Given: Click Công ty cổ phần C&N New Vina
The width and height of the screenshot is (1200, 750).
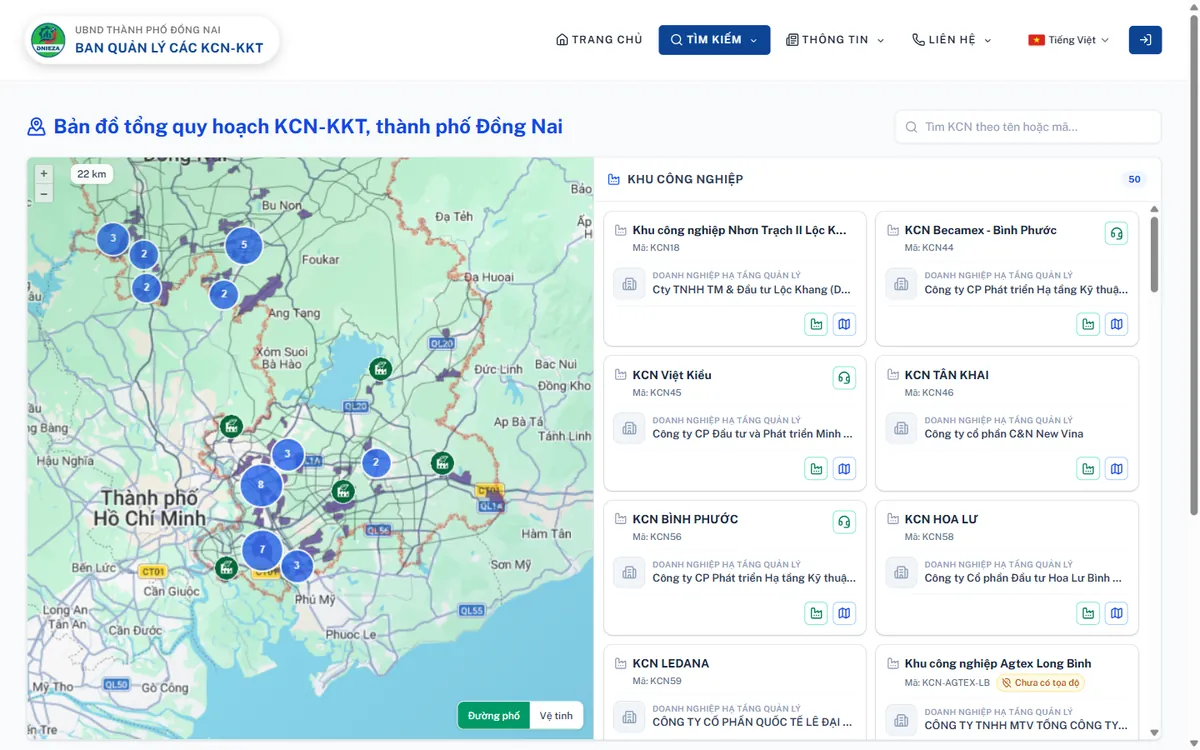Looking at the screenshot, I should [1004, 434].
